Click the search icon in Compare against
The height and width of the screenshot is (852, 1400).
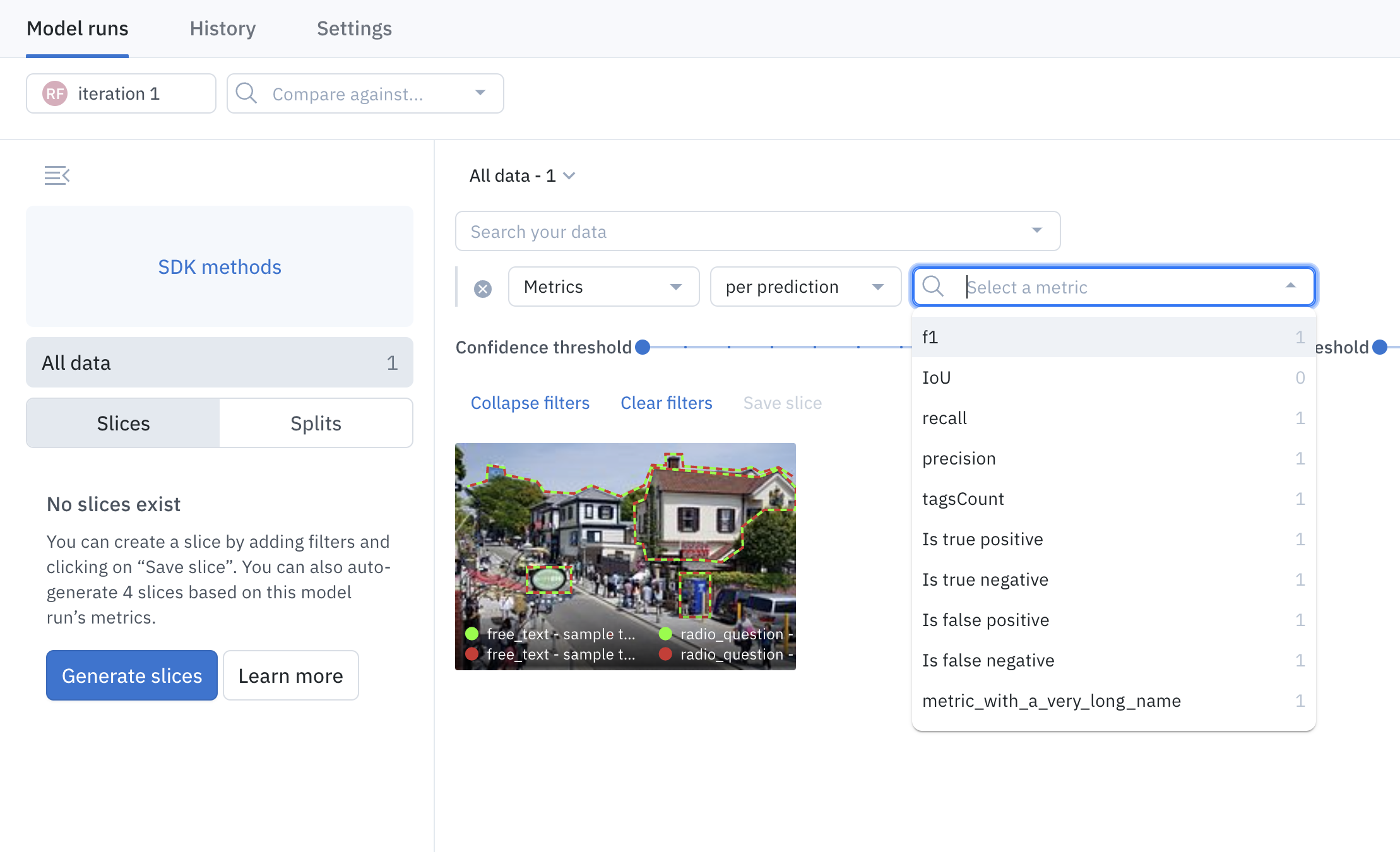[246, 93]
